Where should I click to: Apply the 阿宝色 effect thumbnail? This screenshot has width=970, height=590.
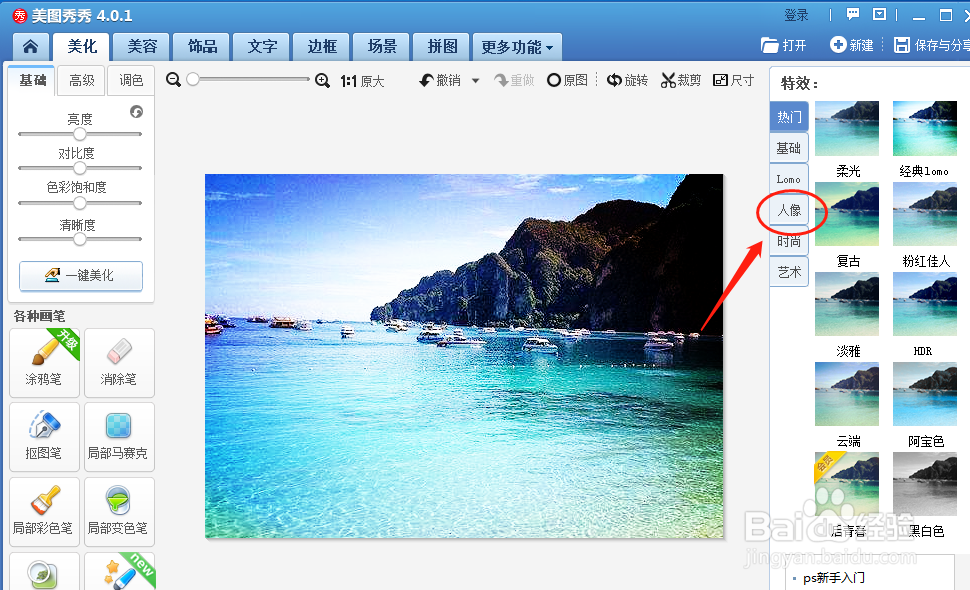tap(925, 394)
